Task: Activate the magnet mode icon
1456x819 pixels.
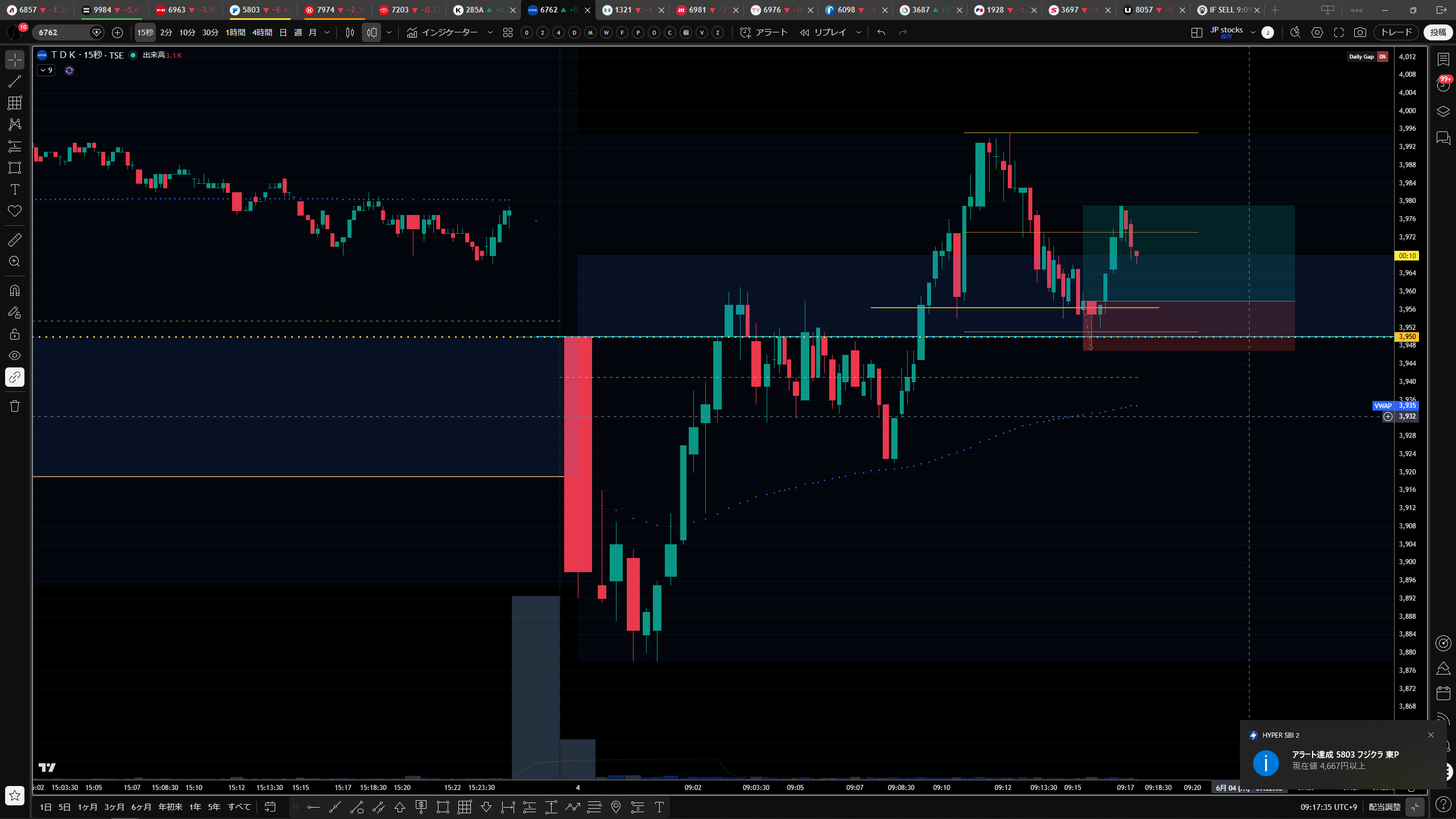Action: [15, 291]
